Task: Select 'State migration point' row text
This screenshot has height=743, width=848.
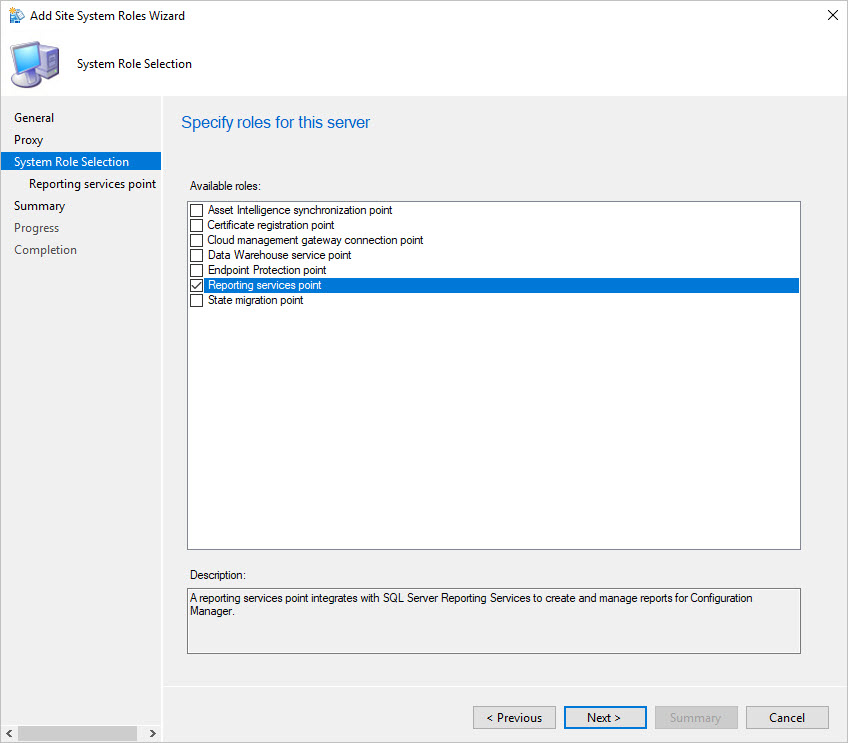Action: [x=256, y=300]
